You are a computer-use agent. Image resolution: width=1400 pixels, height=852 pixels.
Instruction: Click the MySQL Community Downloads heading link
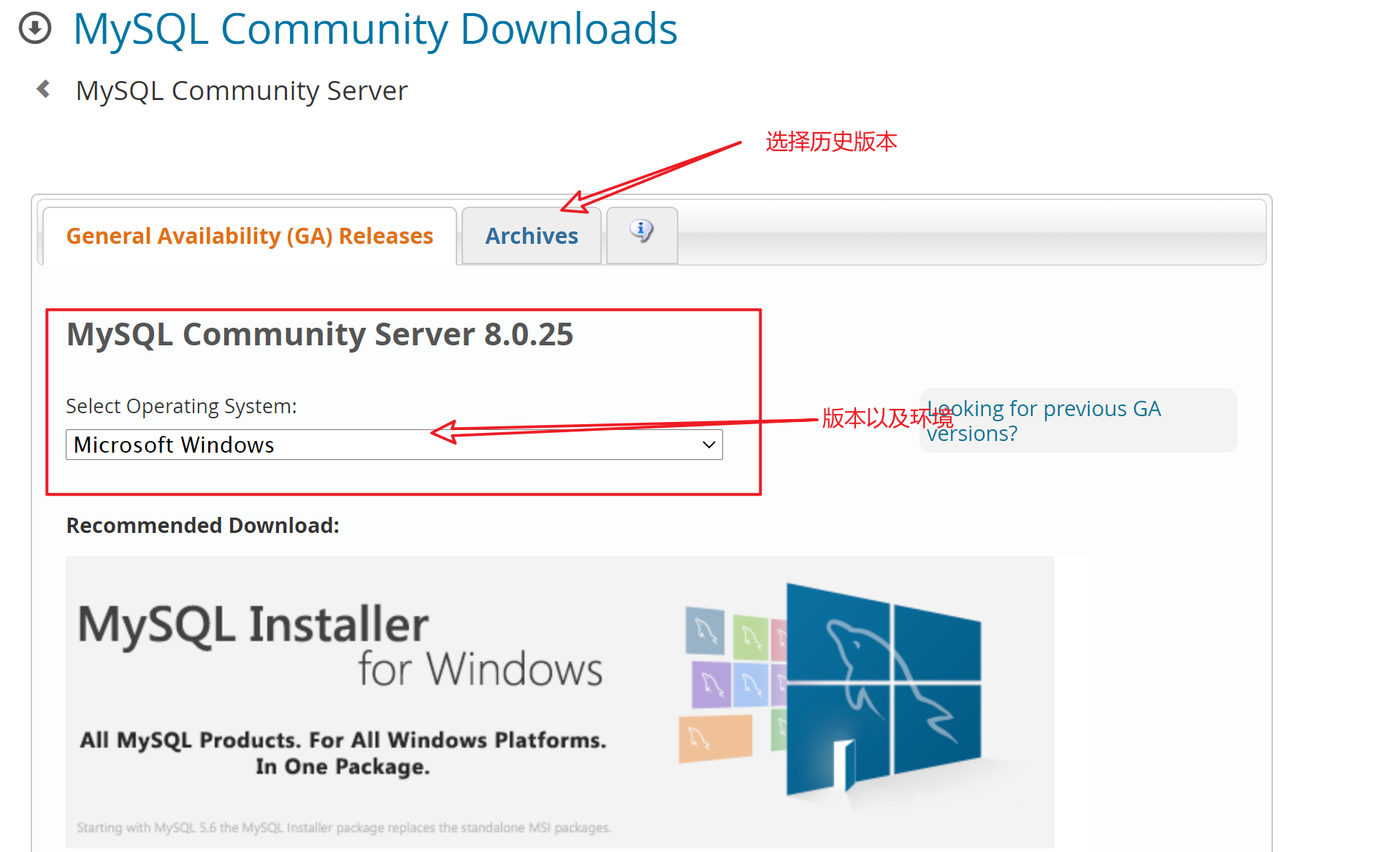pyautogui.click(x=375, y=29)
